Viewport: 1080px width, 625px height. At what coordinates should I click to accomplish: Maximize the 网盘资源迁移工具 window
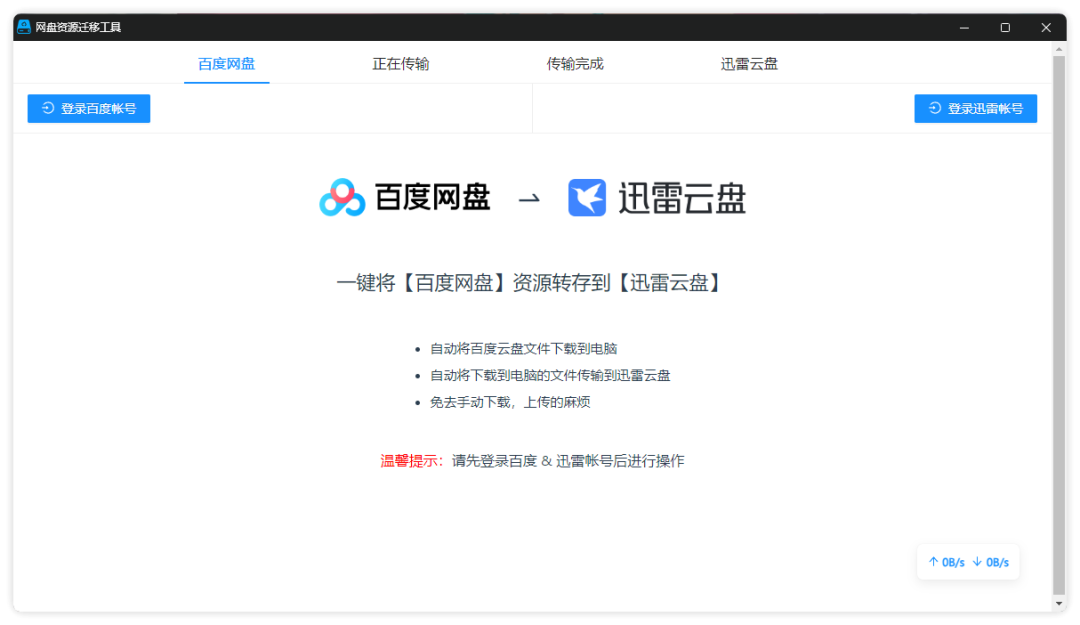tap(1005, 28)
